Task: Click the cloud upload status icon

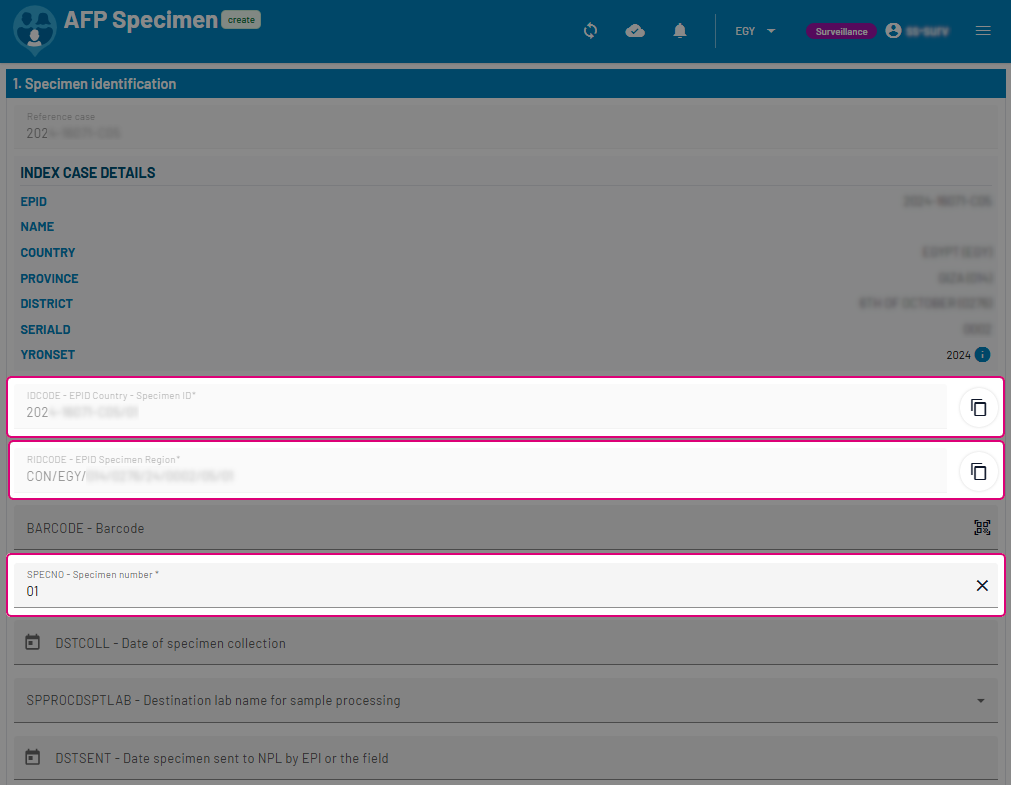Action: [635, 31]
